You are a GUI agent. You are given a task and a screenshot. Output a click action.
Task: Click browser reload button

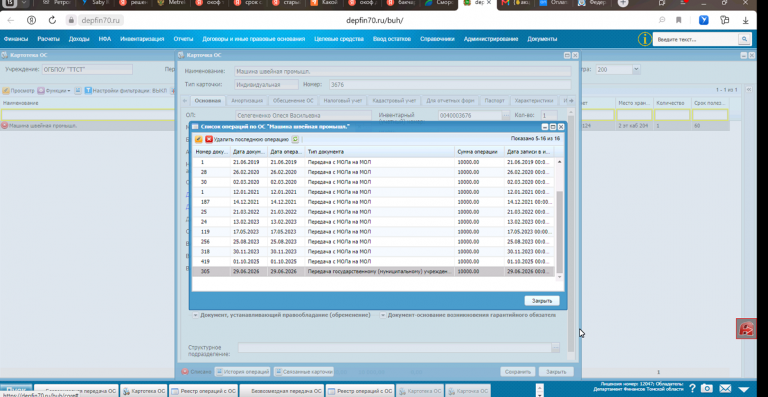pos(52,20)
